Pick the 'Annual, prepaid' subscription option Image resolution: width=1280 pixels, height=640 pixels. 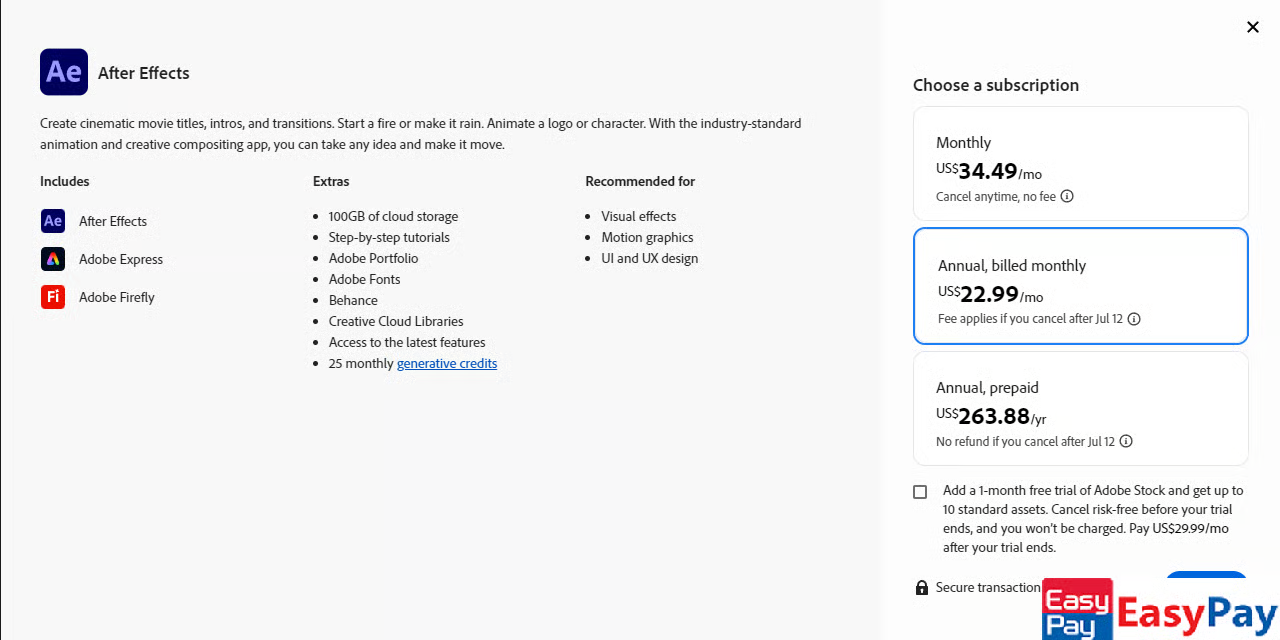1081,408
